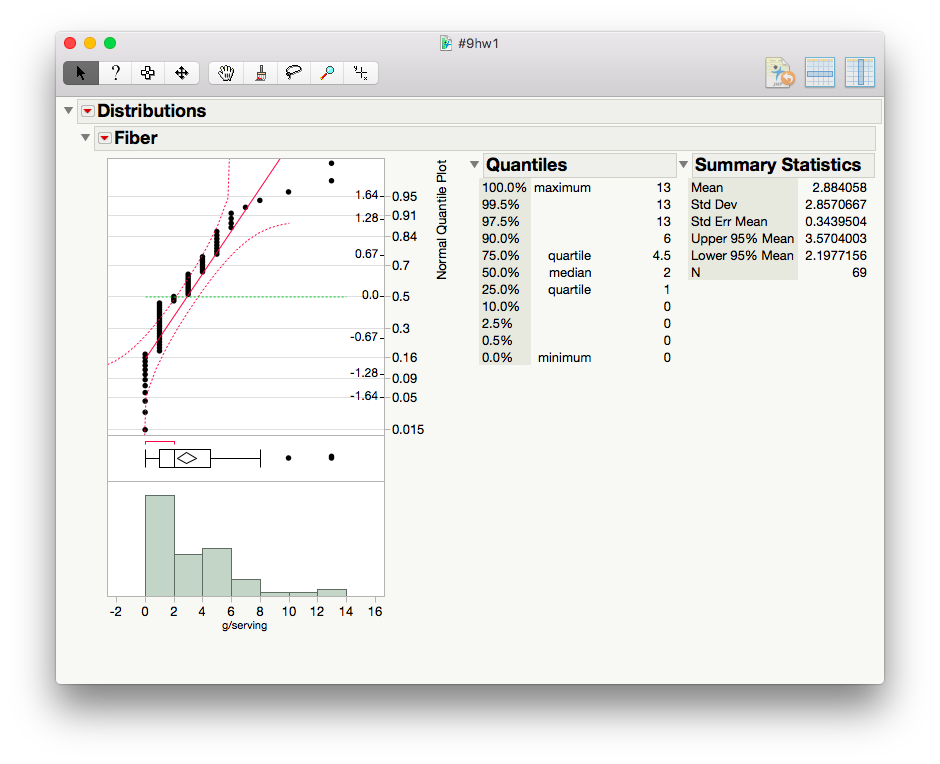Click the N value 69
The width and height of the screenshot is (940, 764).
(859, 272)
